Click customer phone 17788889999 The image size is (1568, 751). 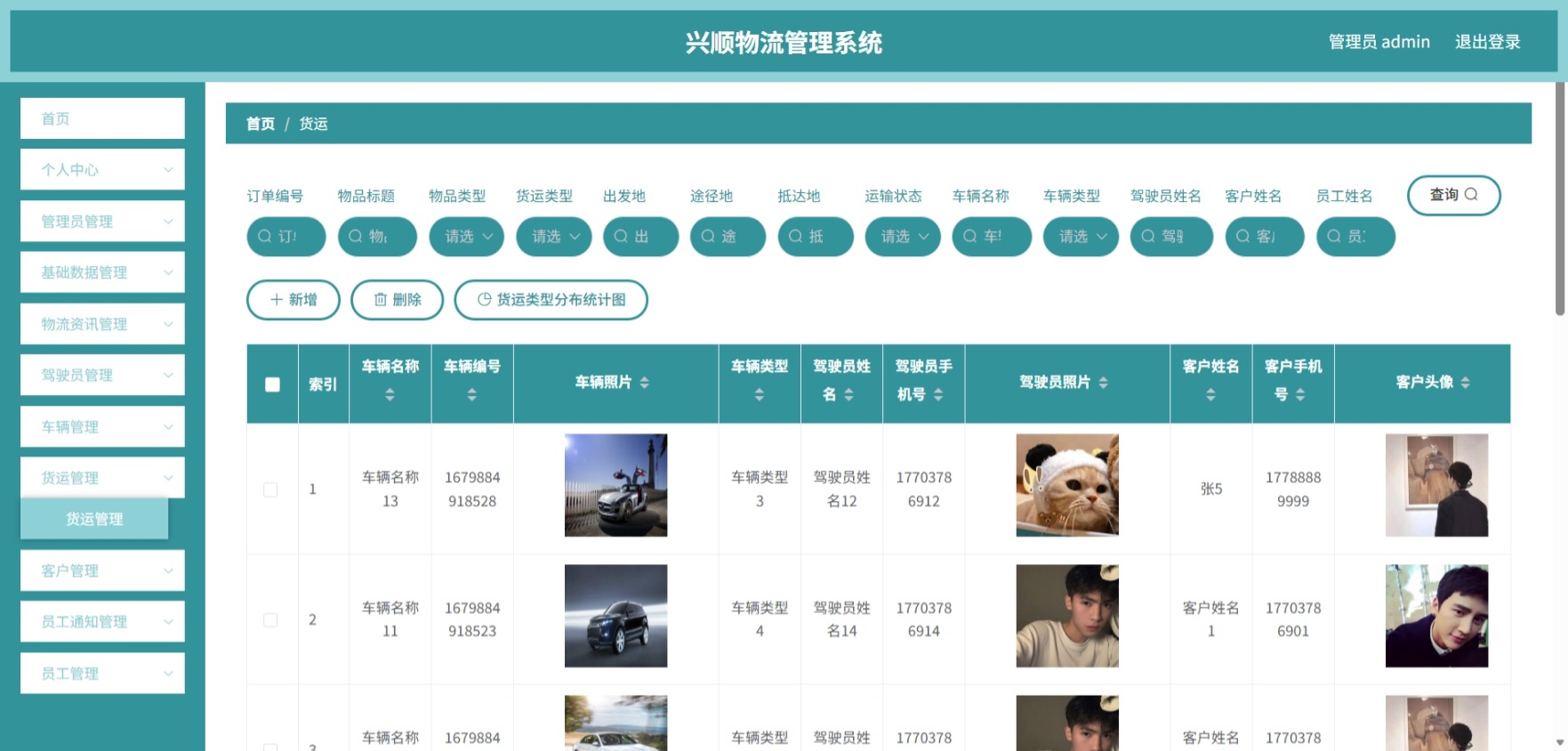coord(1293,489)
